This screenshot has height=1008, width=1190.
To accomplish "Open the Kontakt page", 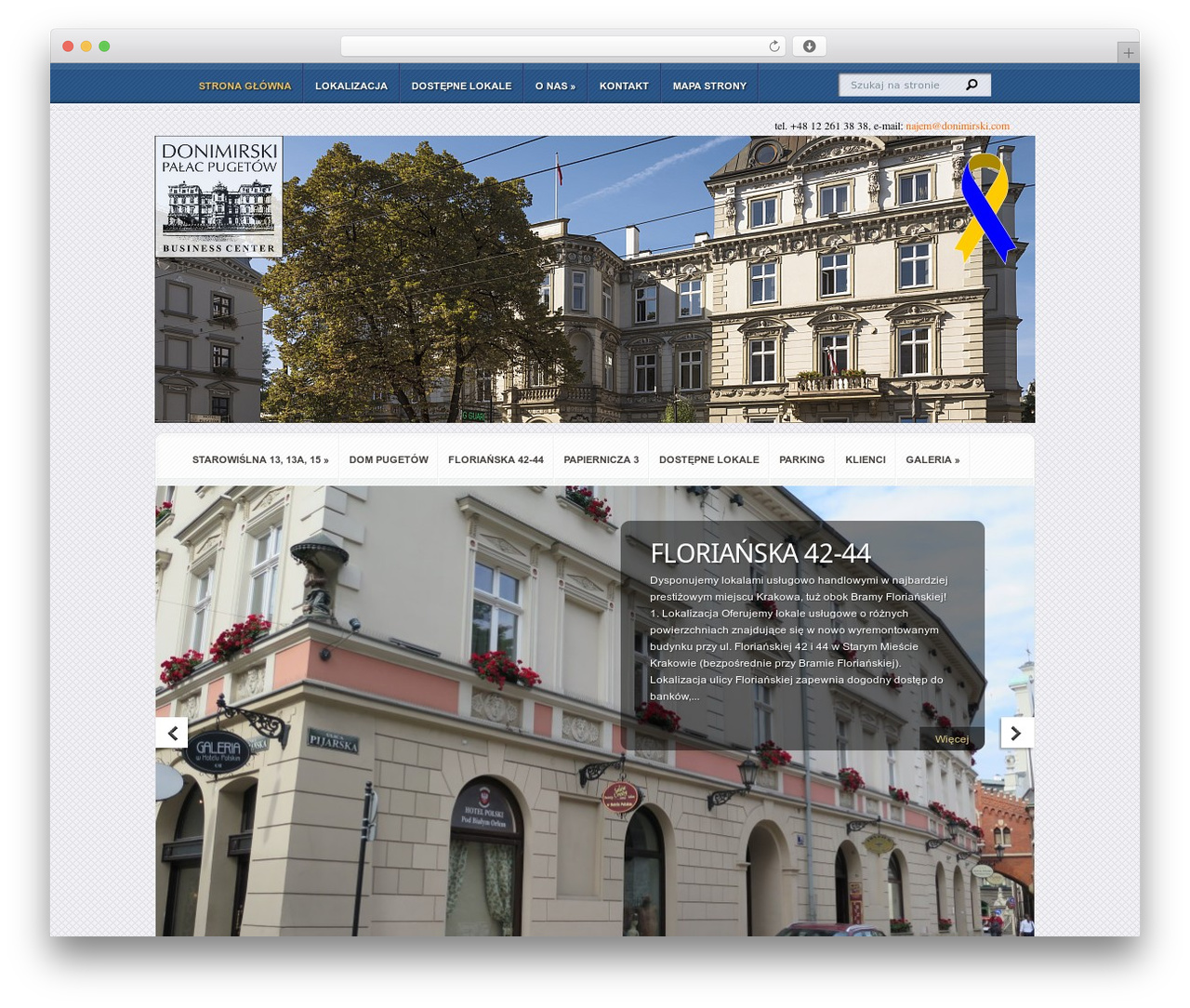I will [624, 86].
